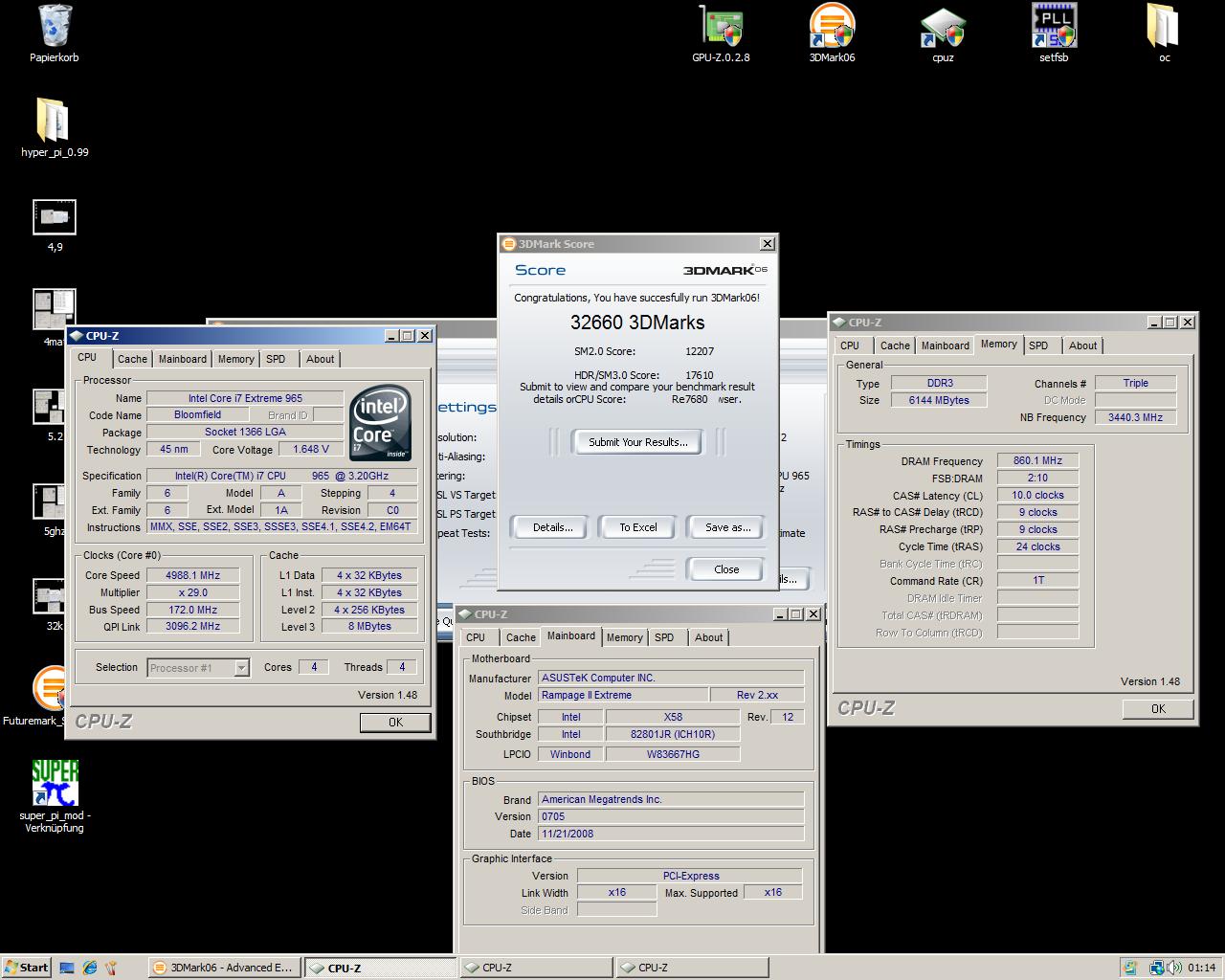The width and height of the screenshot is (1225, 980).
Task: Launch the cpuz desktop shortcut
Action: pos(943,28)
